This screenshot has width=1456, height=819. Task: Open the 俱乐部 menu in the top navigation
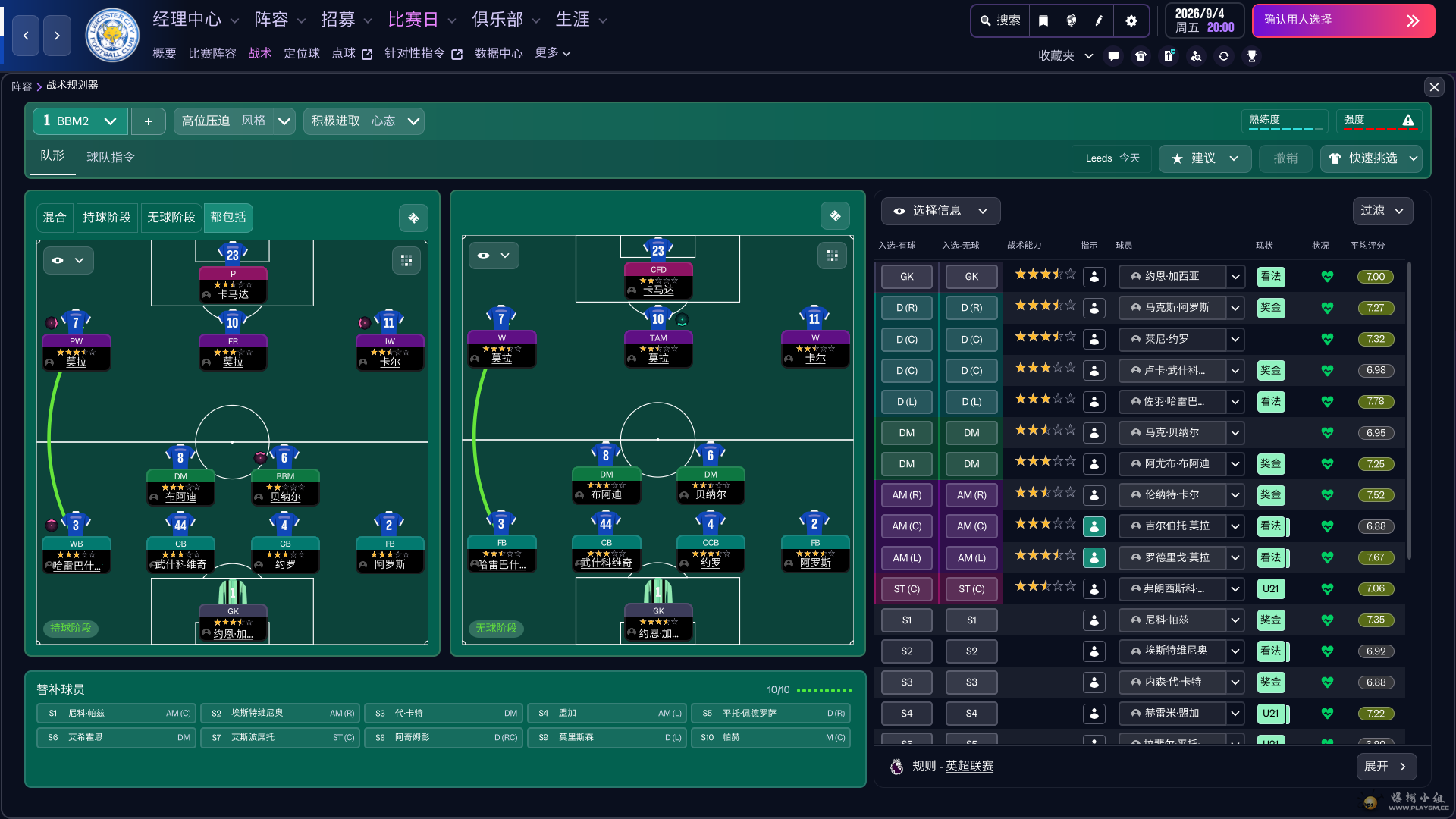pos(499,19)
